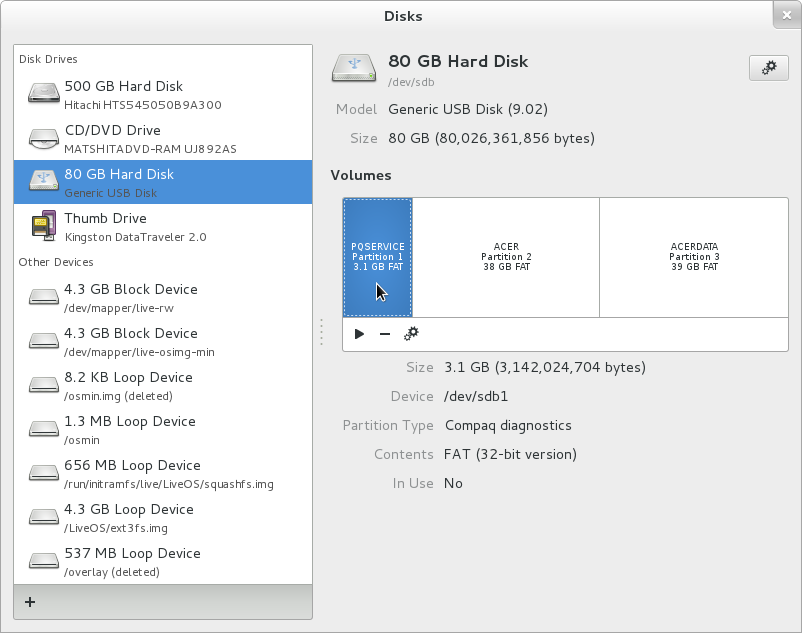Click the 80 GB USB disk sidebar icon
This screenshot has width=802, height=633.
pos(43,180)
